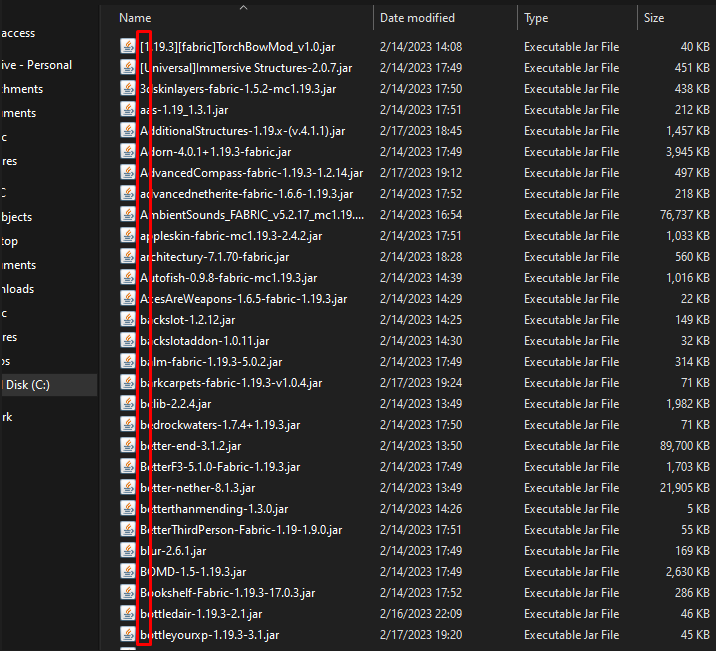Click the jar icon beside TorchBowMod_v1.0.jar
This screenshot has width=716, height=651.
pyautogui.click(x=128, y=47)
